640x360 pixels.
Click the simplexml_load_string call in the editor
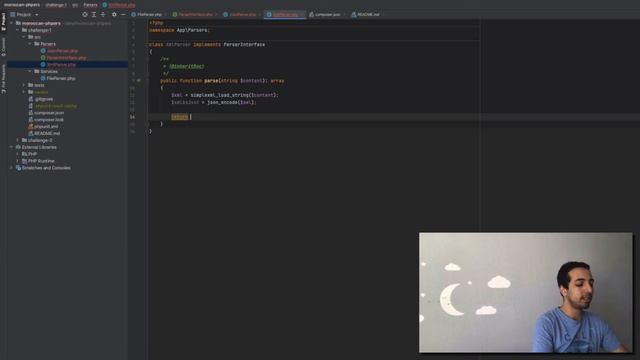click(x=220, y=95)
